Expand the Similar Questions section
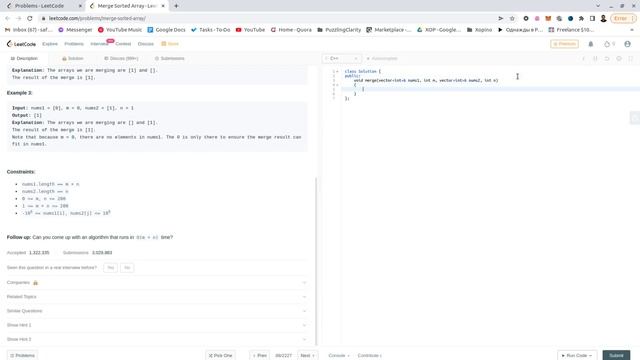The image size is (640, 360). pos(157,311)
